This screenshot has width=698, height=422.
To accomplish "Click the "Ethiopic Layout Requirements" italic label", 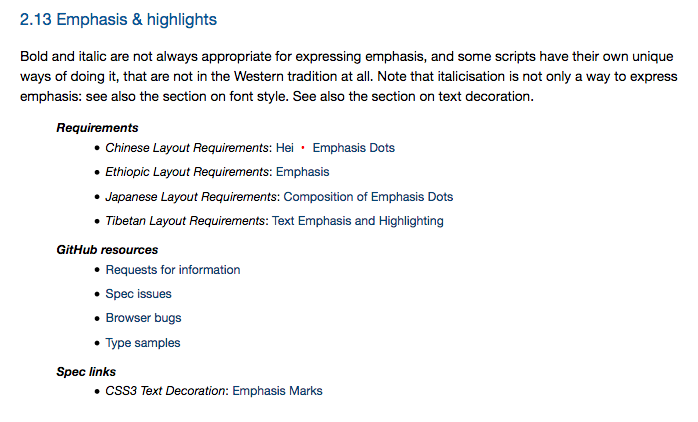I will [187, 172].
